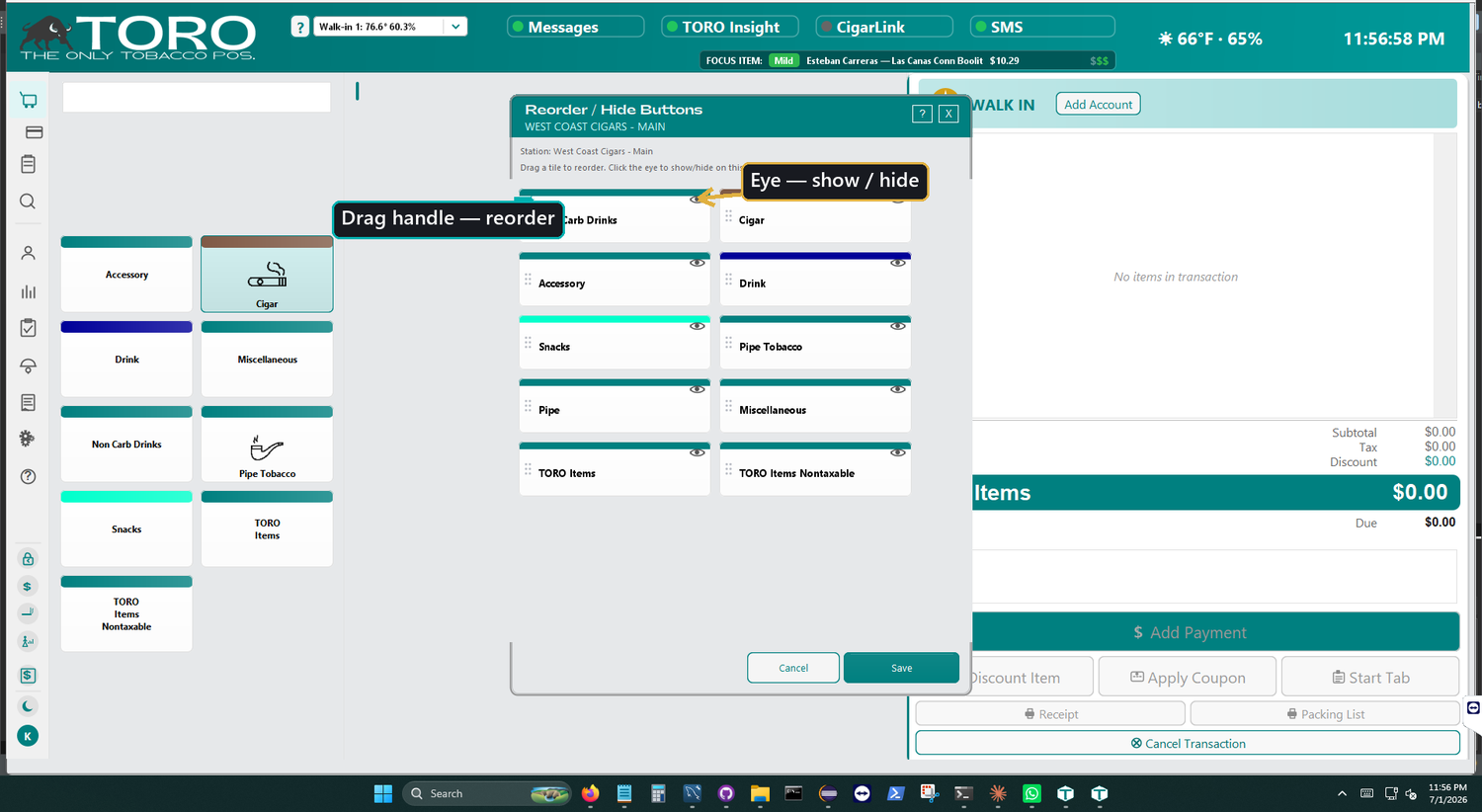
Task: Open the Windows Start button
Action: (382, 793)
